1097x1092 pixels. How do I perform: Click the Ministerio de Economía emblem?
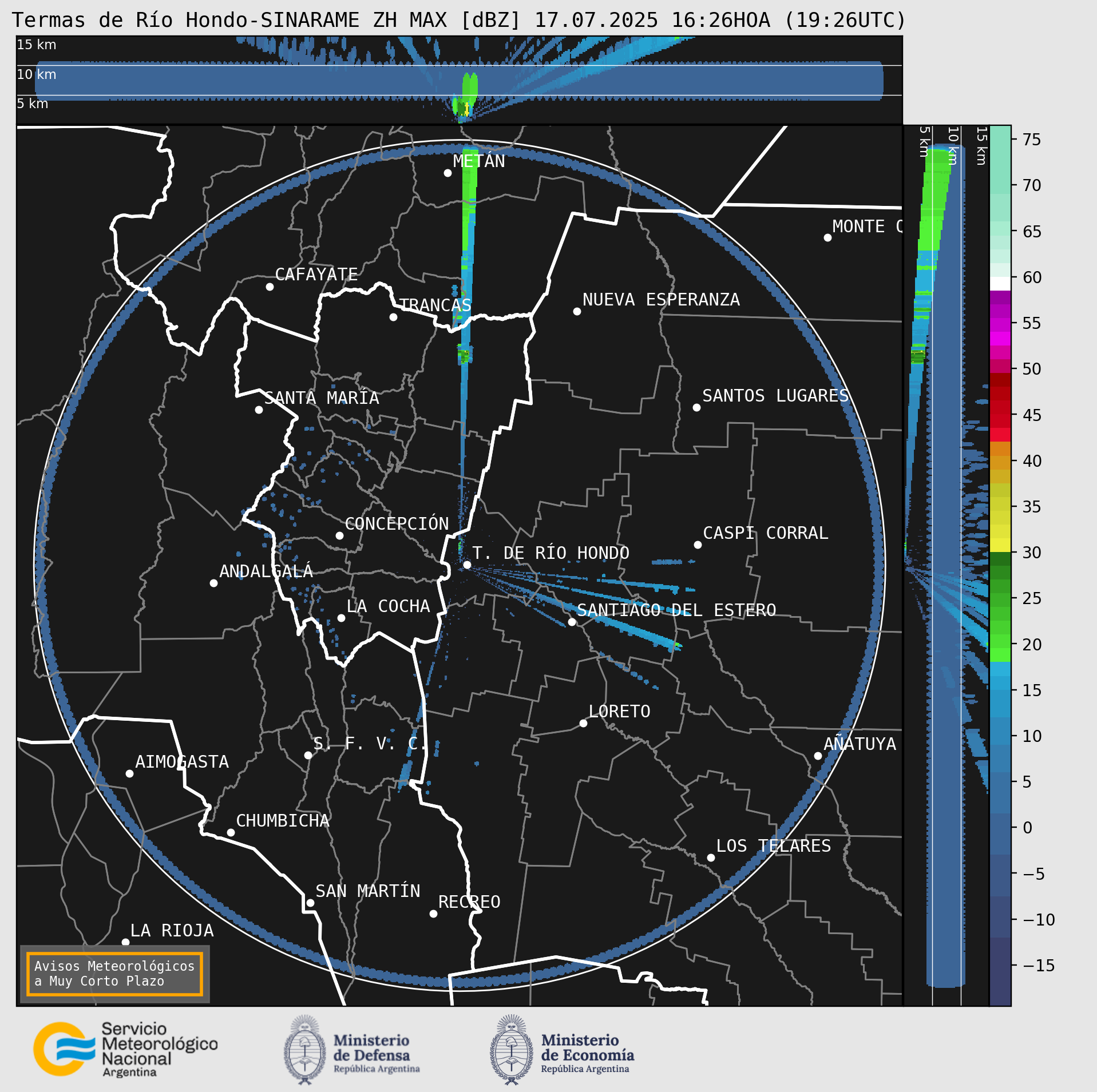(x=512, y=1050)
